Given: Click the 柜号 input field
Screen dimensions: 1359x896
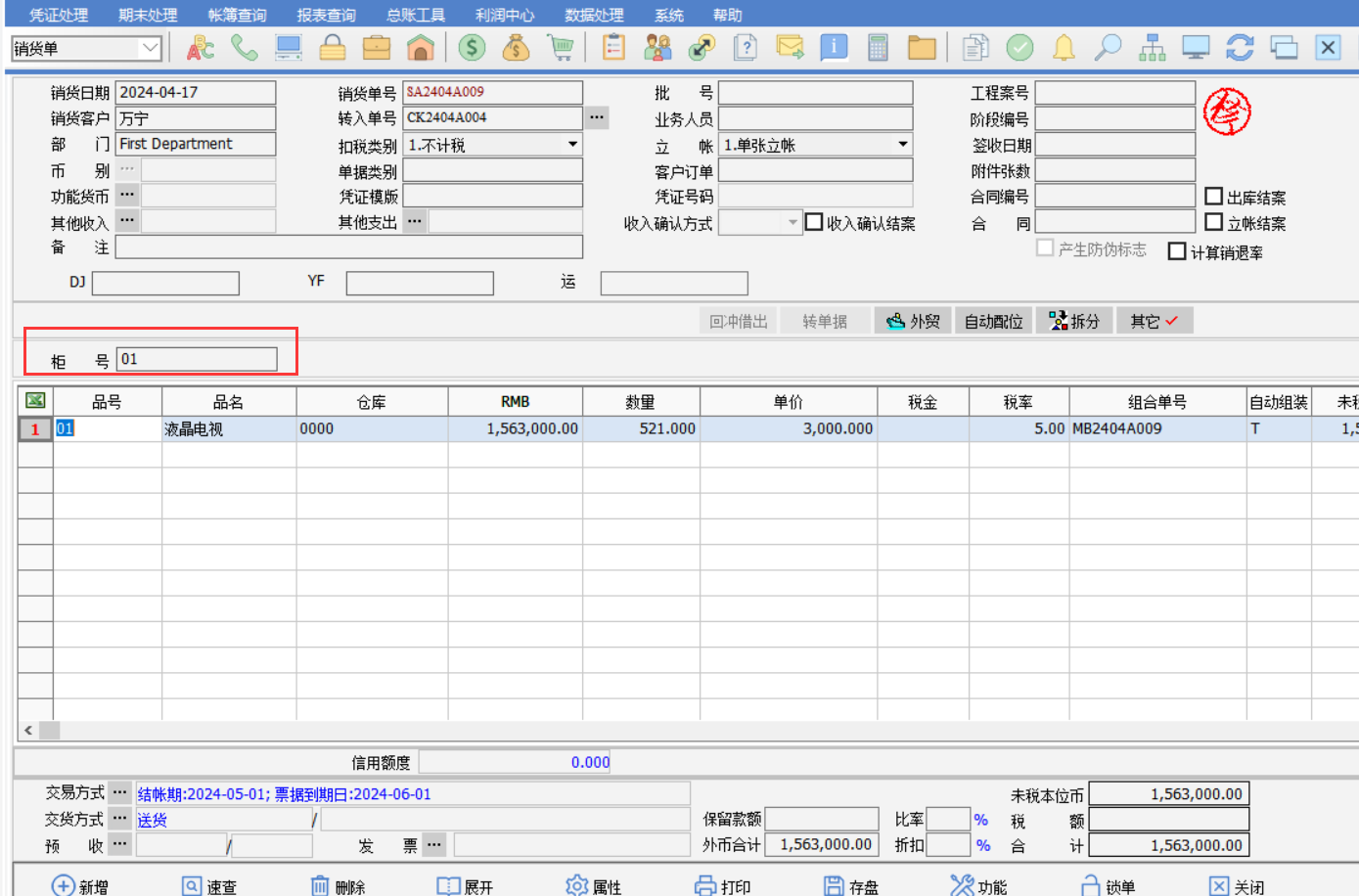Looking at the screenshot, I should click(197, 359).
